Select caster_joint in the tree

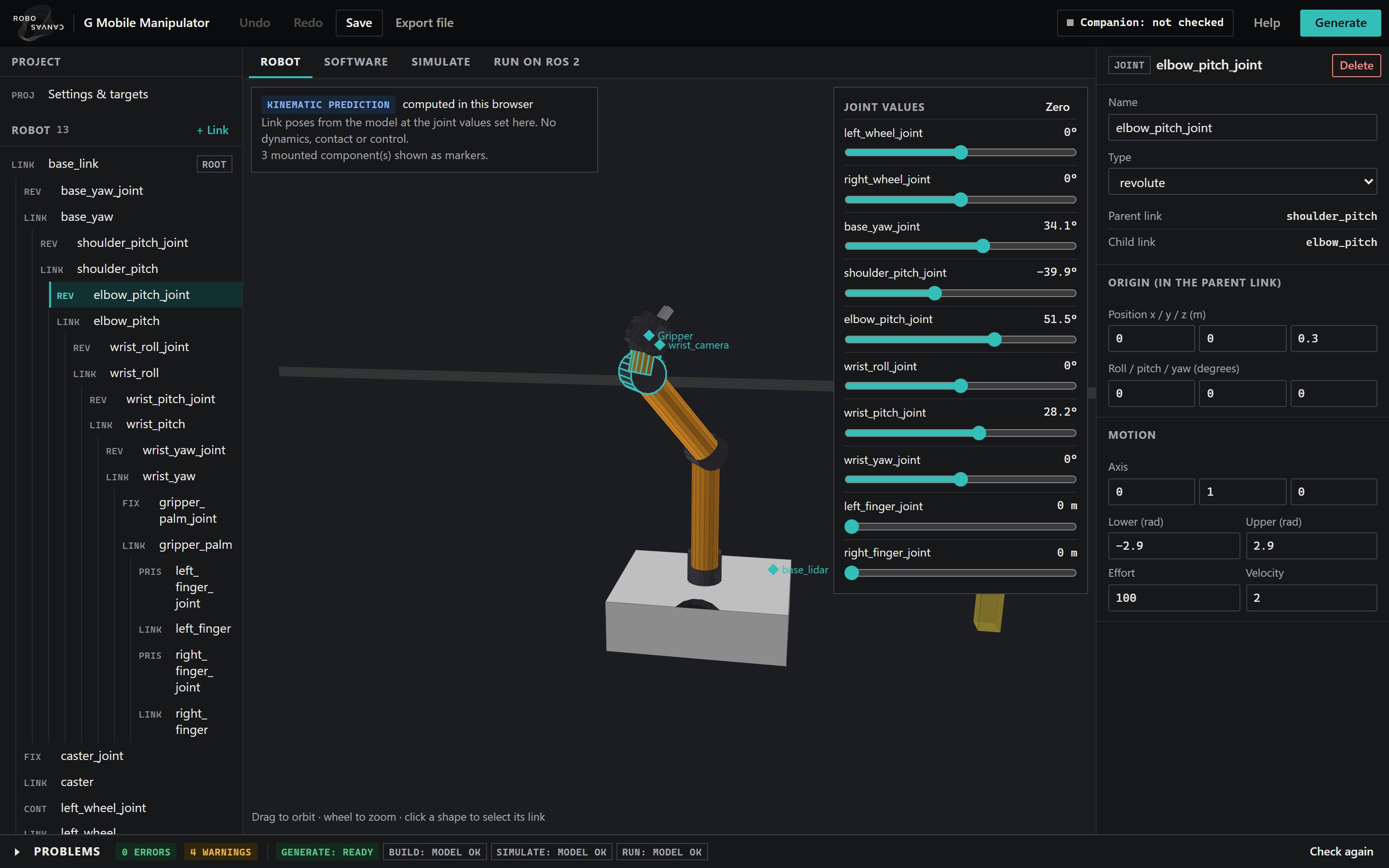pos(129,756)
